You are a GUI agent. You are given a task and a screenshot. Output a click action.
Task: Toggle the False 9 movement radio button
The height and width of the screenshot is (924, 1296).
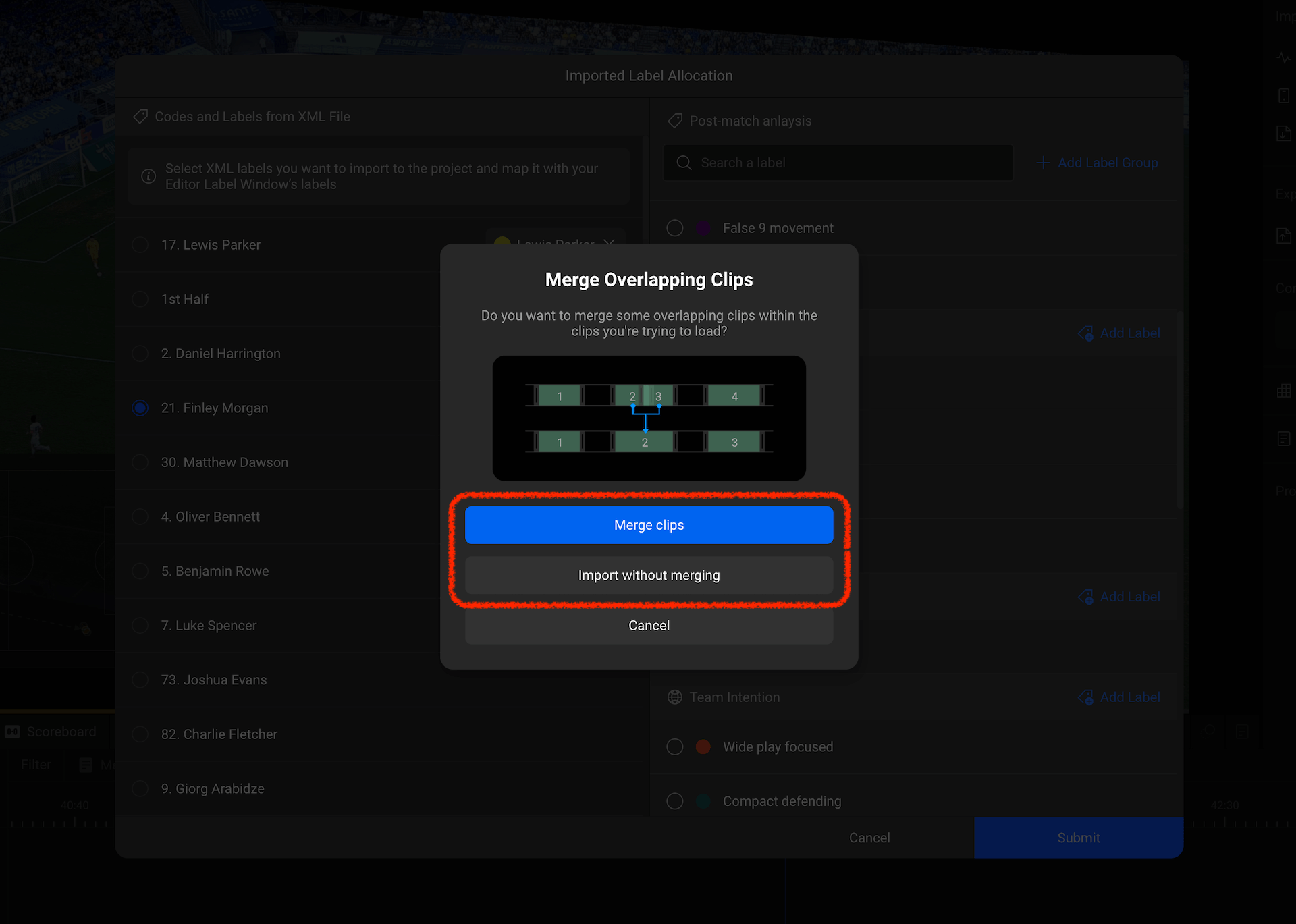tap(675, 228)
